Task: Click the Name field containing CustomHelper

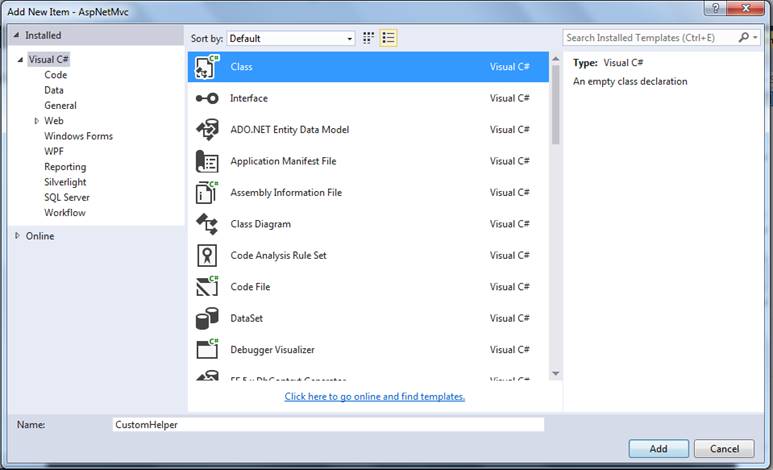Action: coord(328,425)
